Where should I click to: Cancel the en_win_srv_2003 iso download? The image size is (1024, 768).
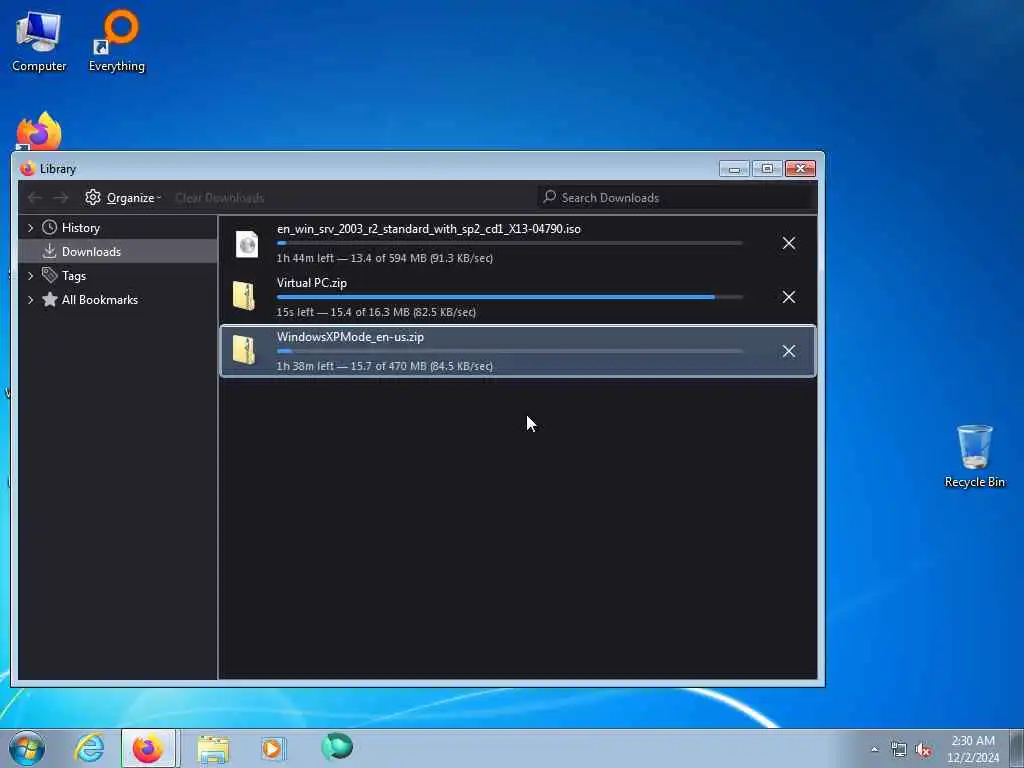789,243
